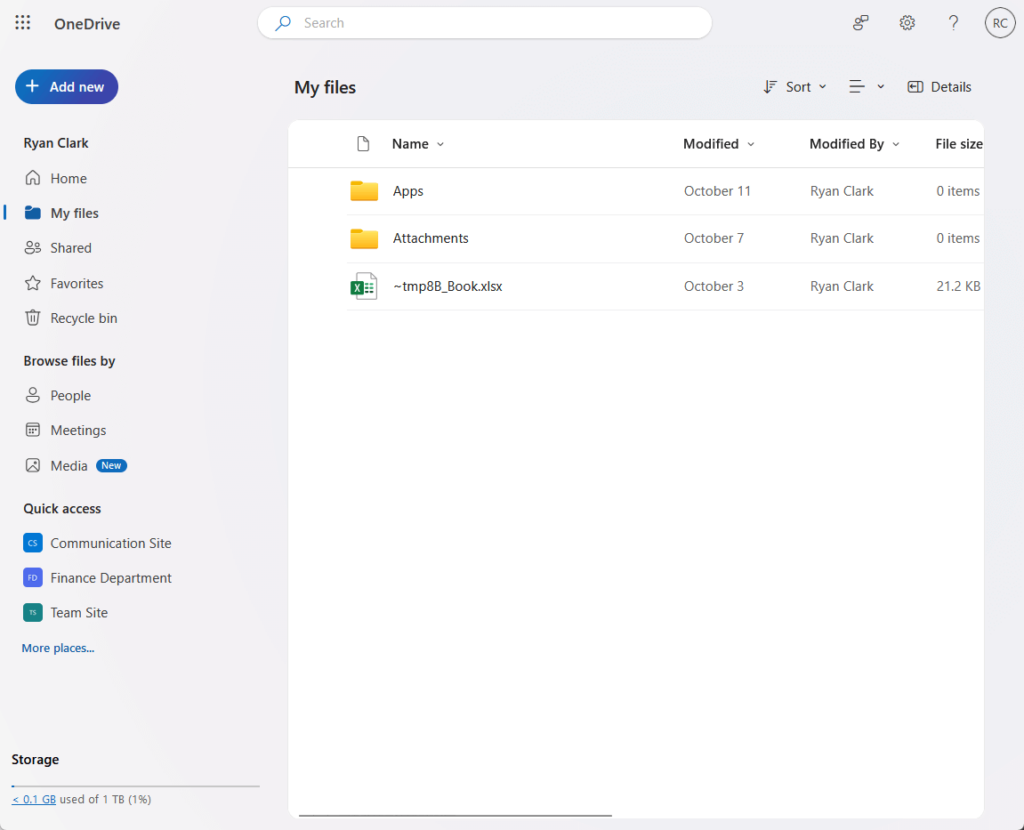Screen dimensions: 1024x830
Task: Browse files by Media
Action: click(x=69, y=466)
